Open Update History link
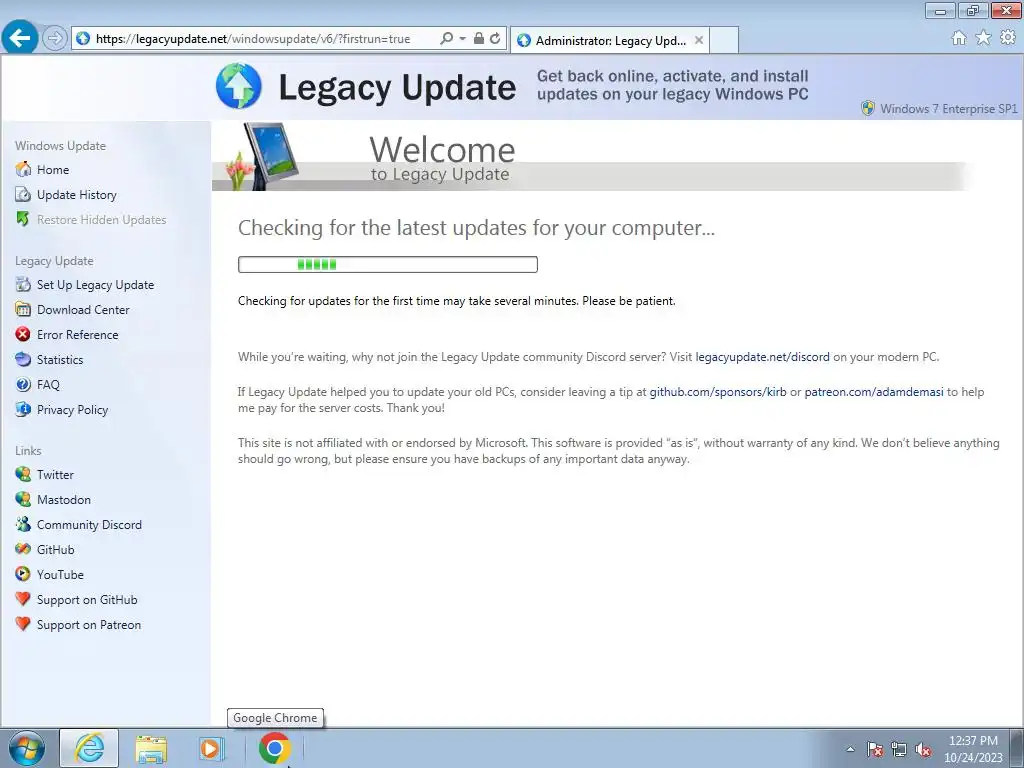 point(76,195)
